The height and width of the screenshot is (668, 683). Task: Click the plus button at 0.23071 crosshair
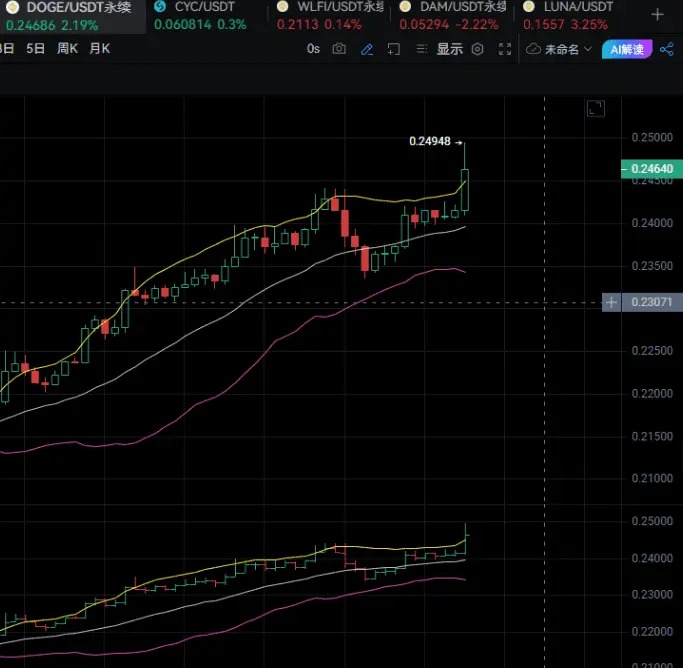611,302
